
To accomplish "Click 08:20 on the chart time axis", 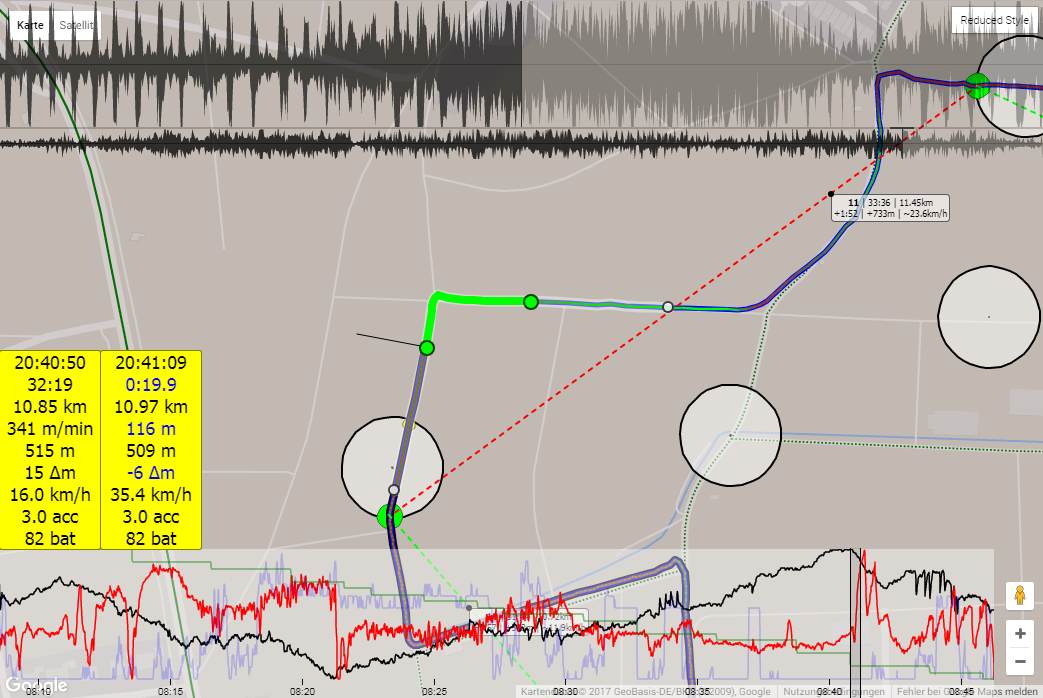I will 302,692.
